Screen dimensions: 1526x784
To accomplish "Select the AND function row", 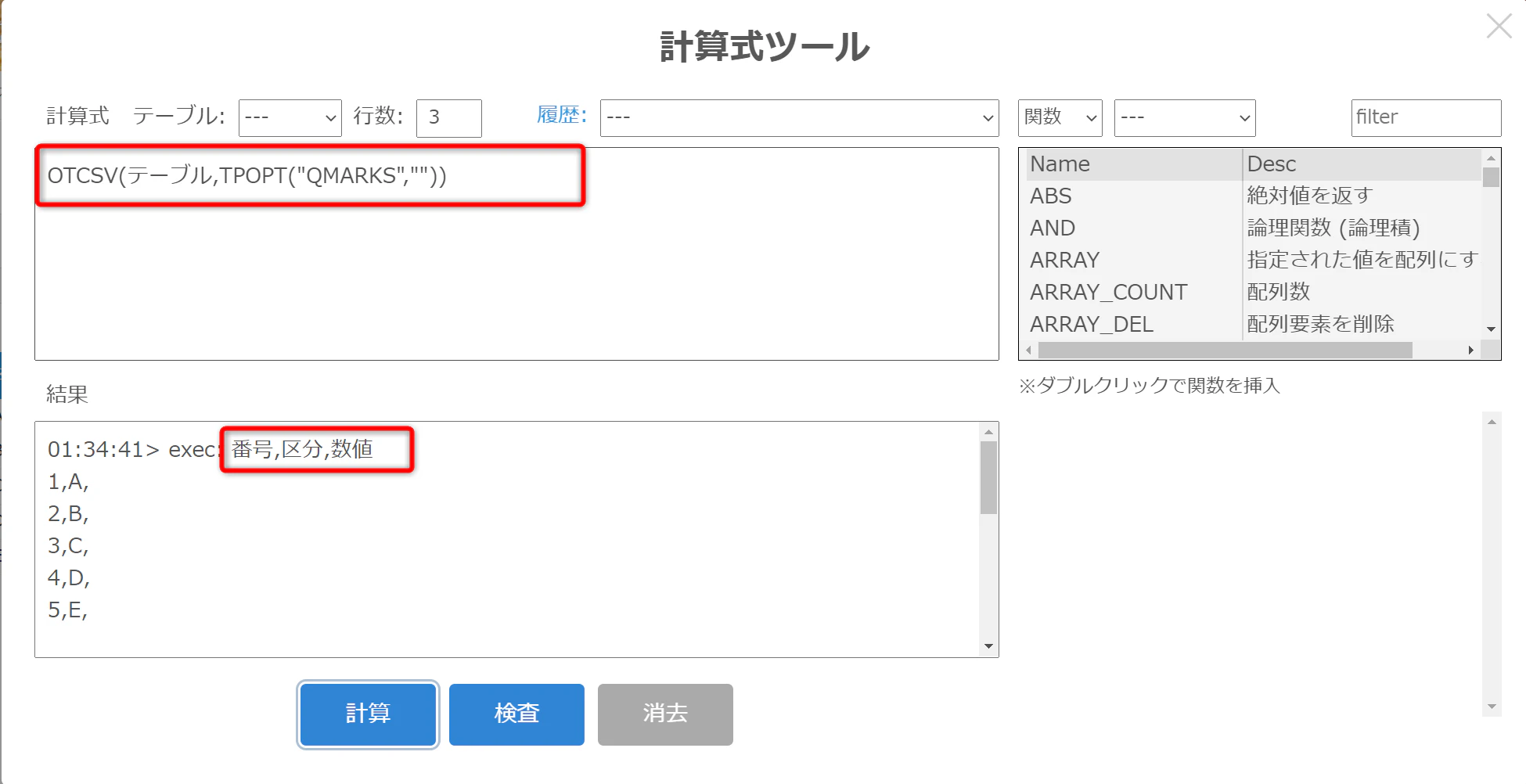I will coord(1252,228).
